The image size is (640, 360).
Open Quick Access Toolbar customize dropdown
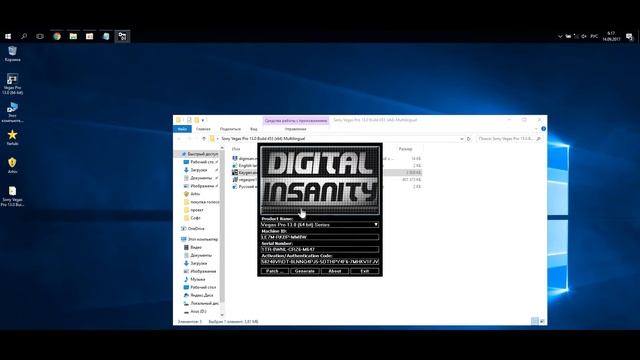pos(203,120)
